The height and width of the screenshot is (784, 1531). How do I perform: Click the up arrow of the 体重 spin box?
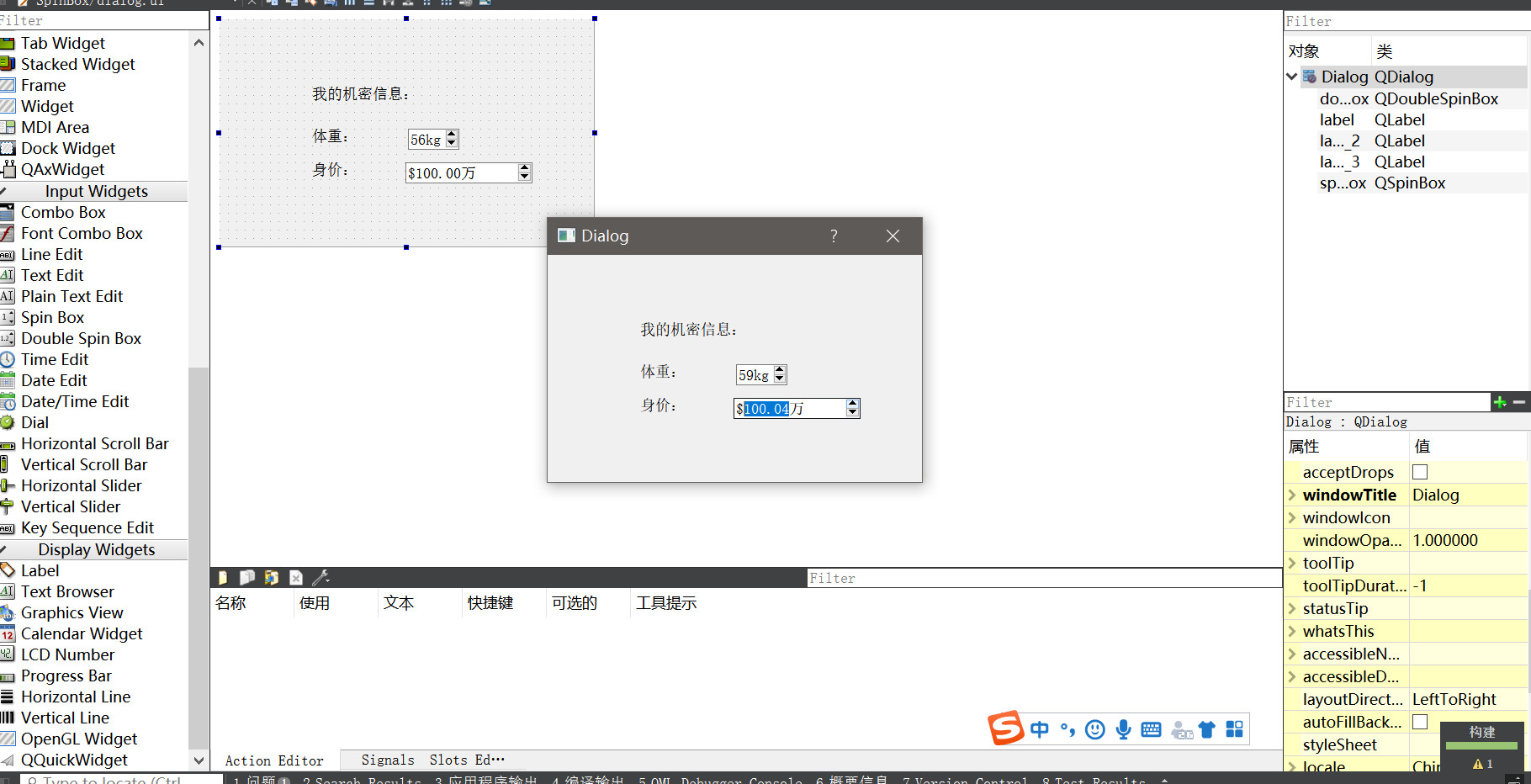pos(779,370)
